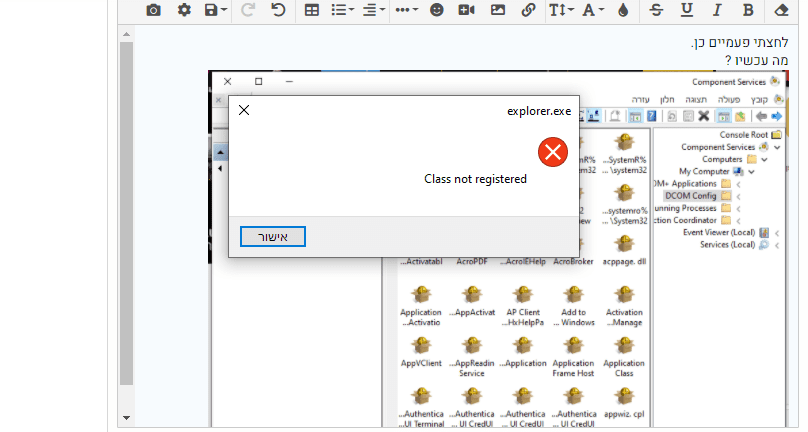The height and width of the screenshot is (432, 808).
Task: Clear formatting with the eraser icon
Action: [781, 10]
